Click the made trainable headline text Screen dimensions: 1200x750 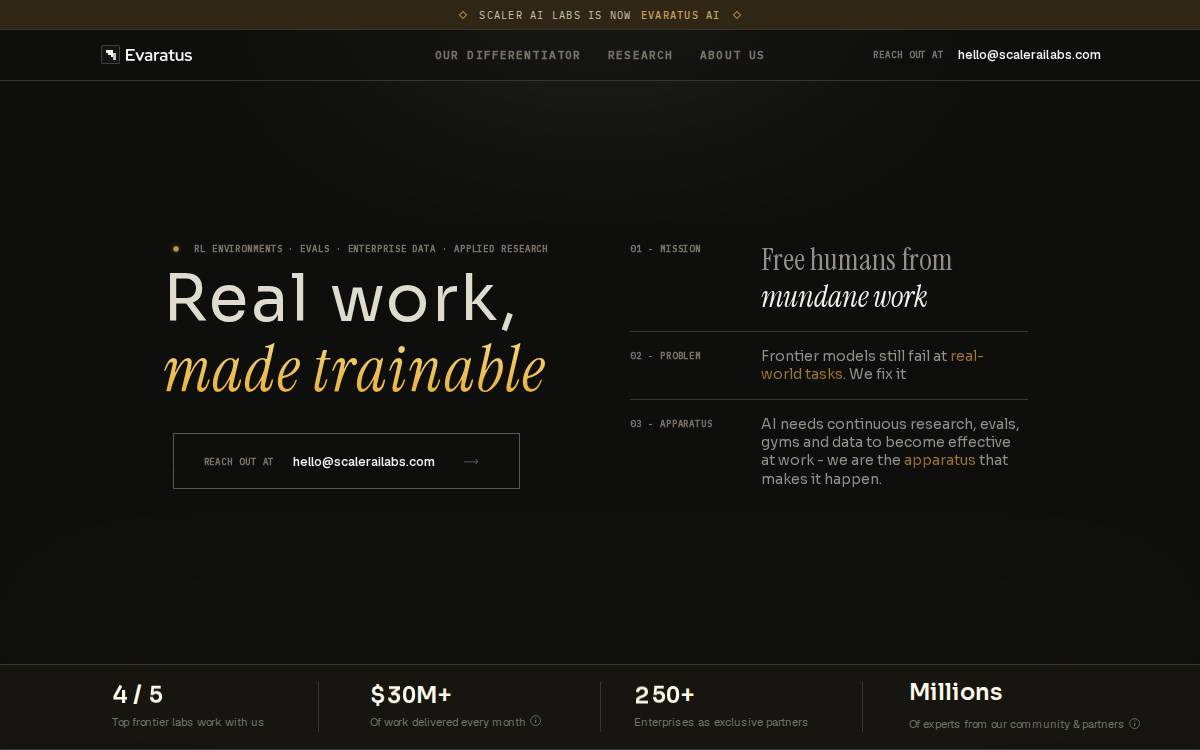(355, 368)
